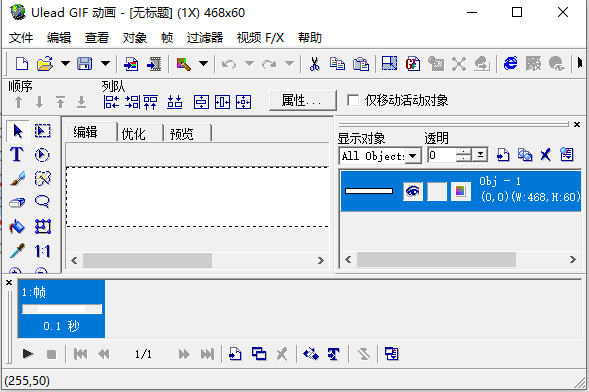Screen dimensions: 589x392
Task: Select the Magic wand selection tool
Action: [x=42, y=179]
